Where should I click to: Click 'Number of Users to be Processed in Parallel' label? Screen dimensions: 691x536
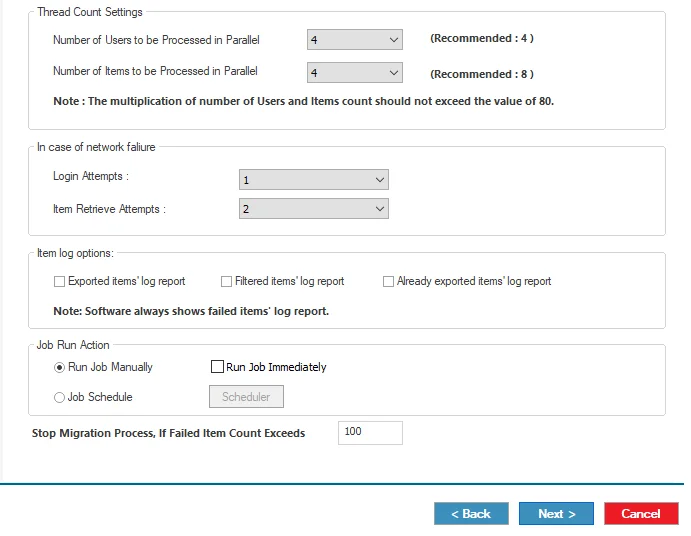(x=156, y=40)
